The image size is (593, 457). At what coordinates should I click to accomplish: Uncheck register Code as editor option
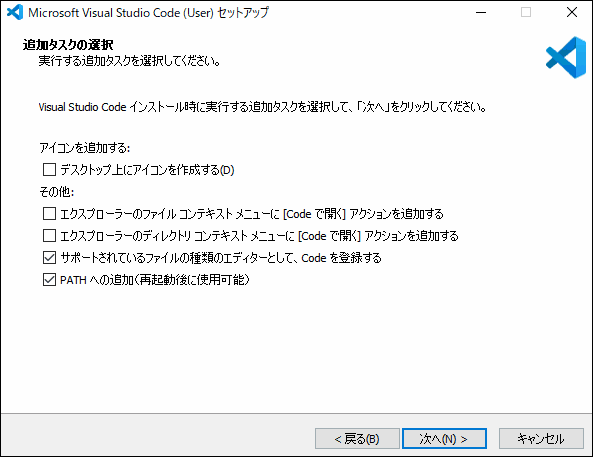pyautogui.click(x=50, y=258)
